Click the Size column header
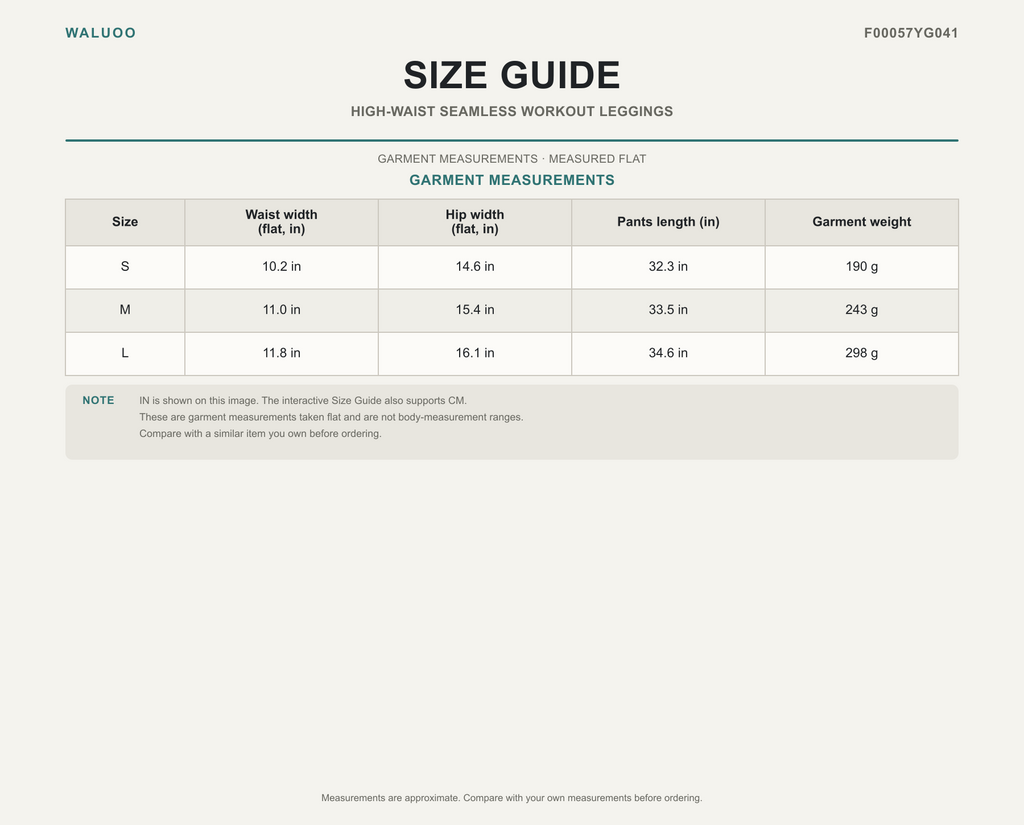Image resolution: width=1024 pixels, height=825 pixels. (125, 222)
